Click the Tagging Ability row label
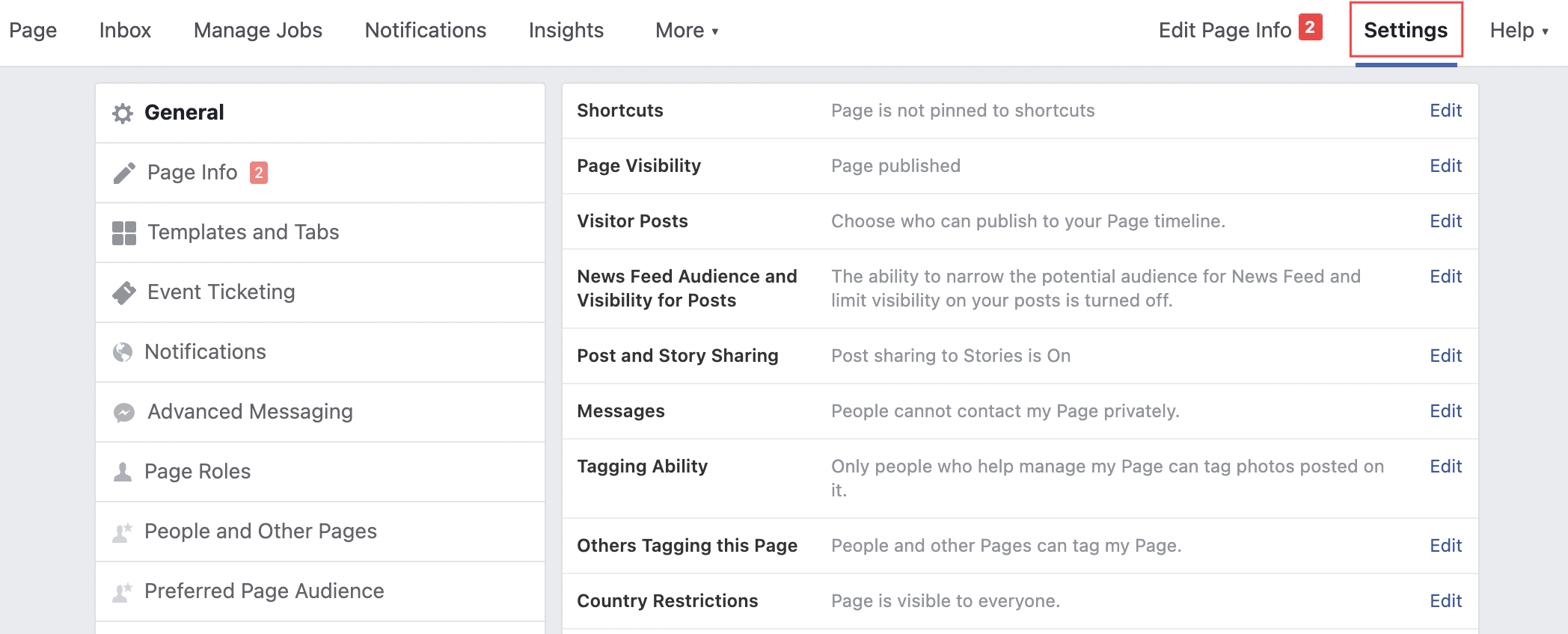Viewport: 1568px width, 634px height. pyautogui.click(x=642, y=467)
